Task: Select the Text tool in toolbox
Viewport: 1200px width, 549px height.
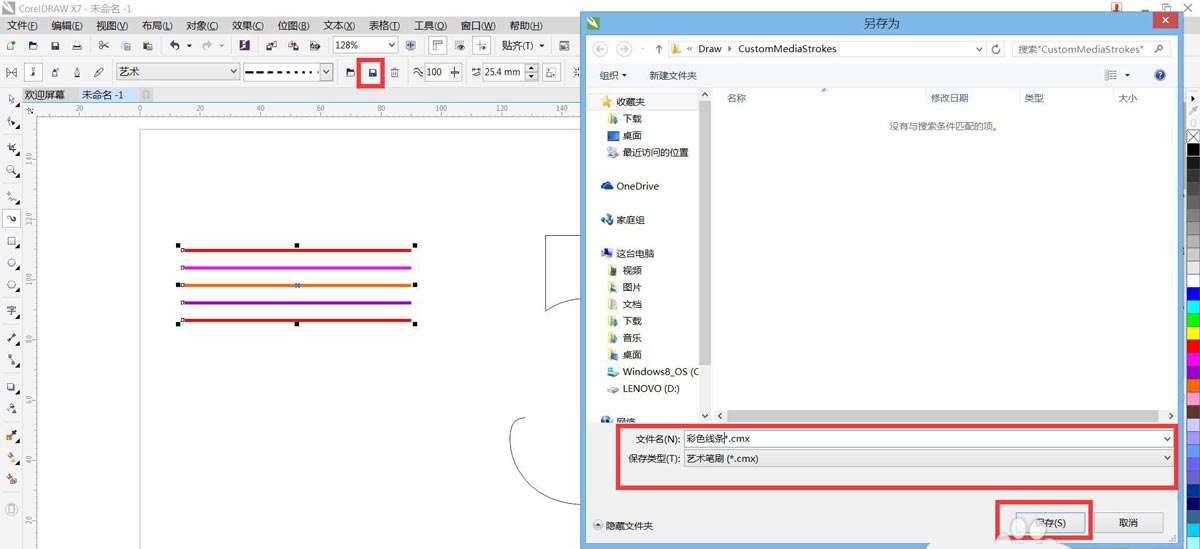Action: coord(12,311)
